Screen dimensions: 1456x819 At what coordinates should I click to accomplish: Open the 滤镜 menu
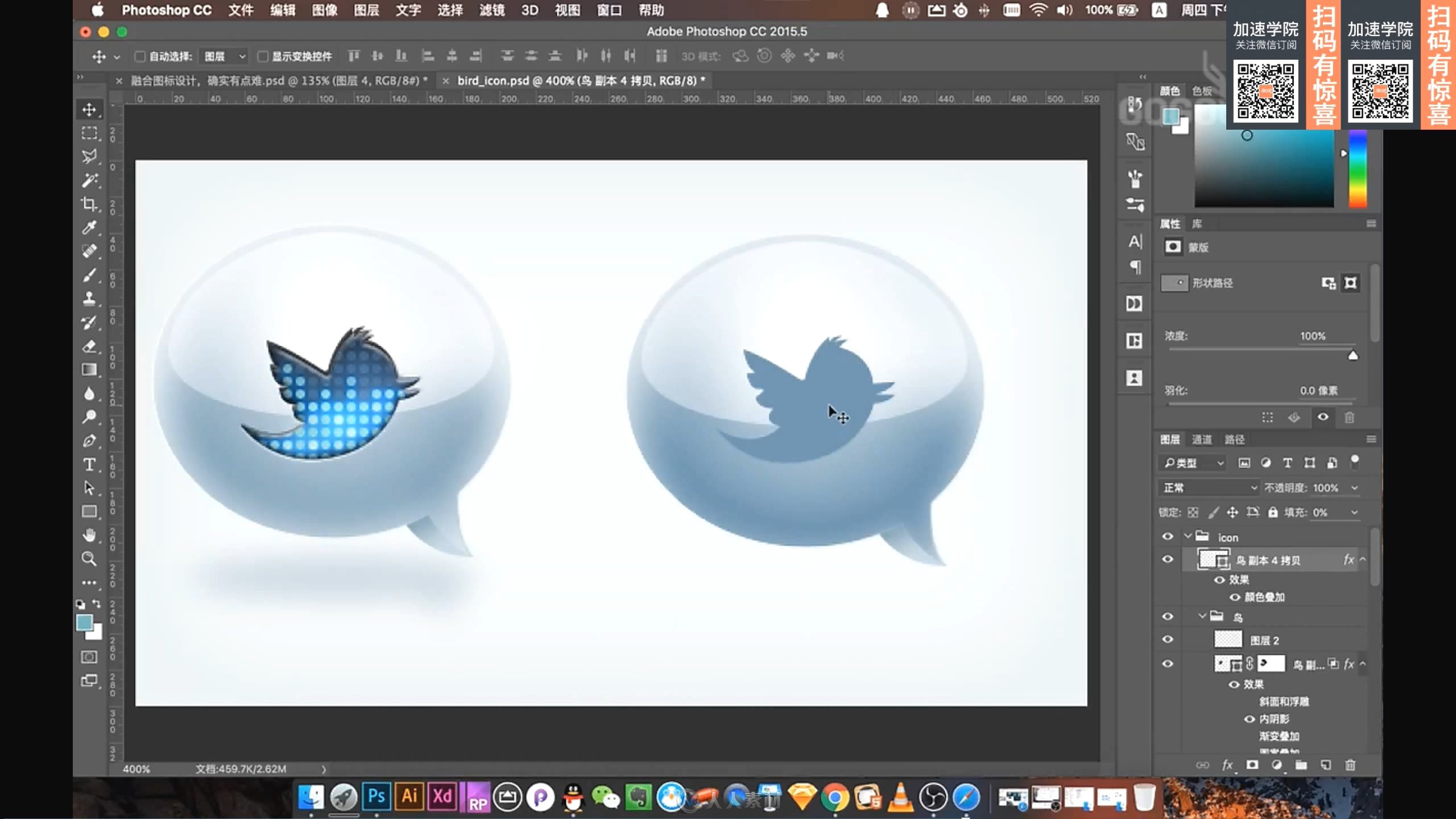click(x=491, y=10)
